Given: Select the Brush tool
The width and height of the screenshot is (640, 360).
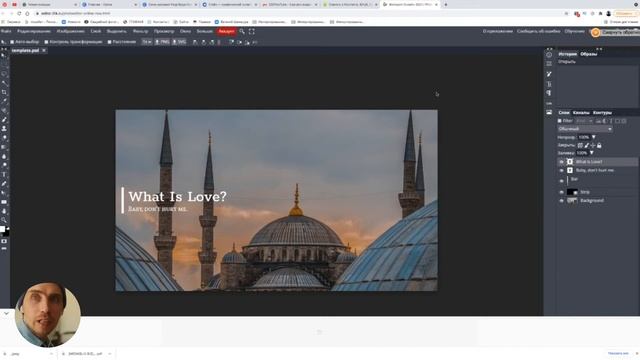Looking at the screenshot, I should [4, 120].
